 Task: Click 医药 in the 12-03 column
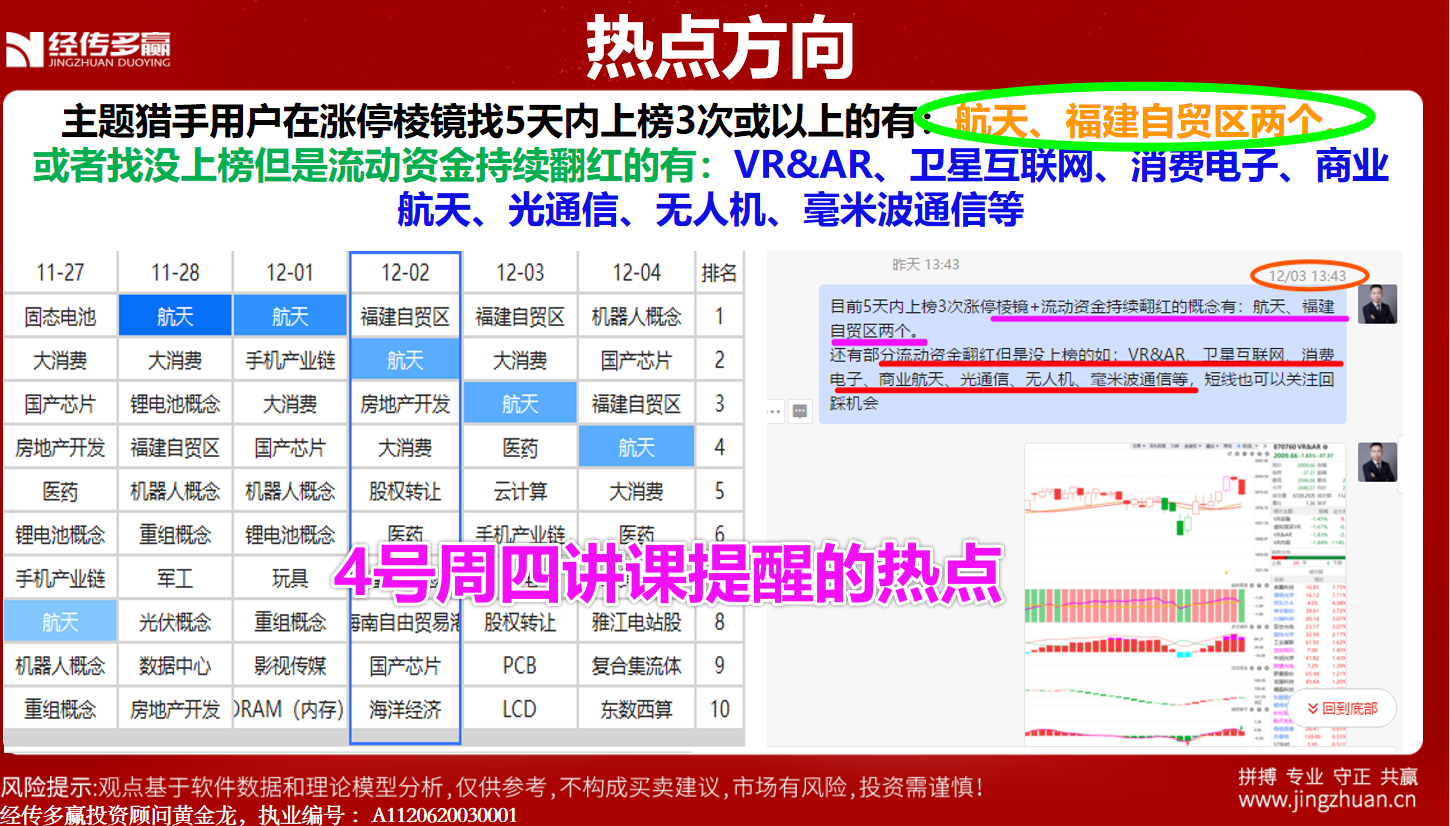click(520, 447)
